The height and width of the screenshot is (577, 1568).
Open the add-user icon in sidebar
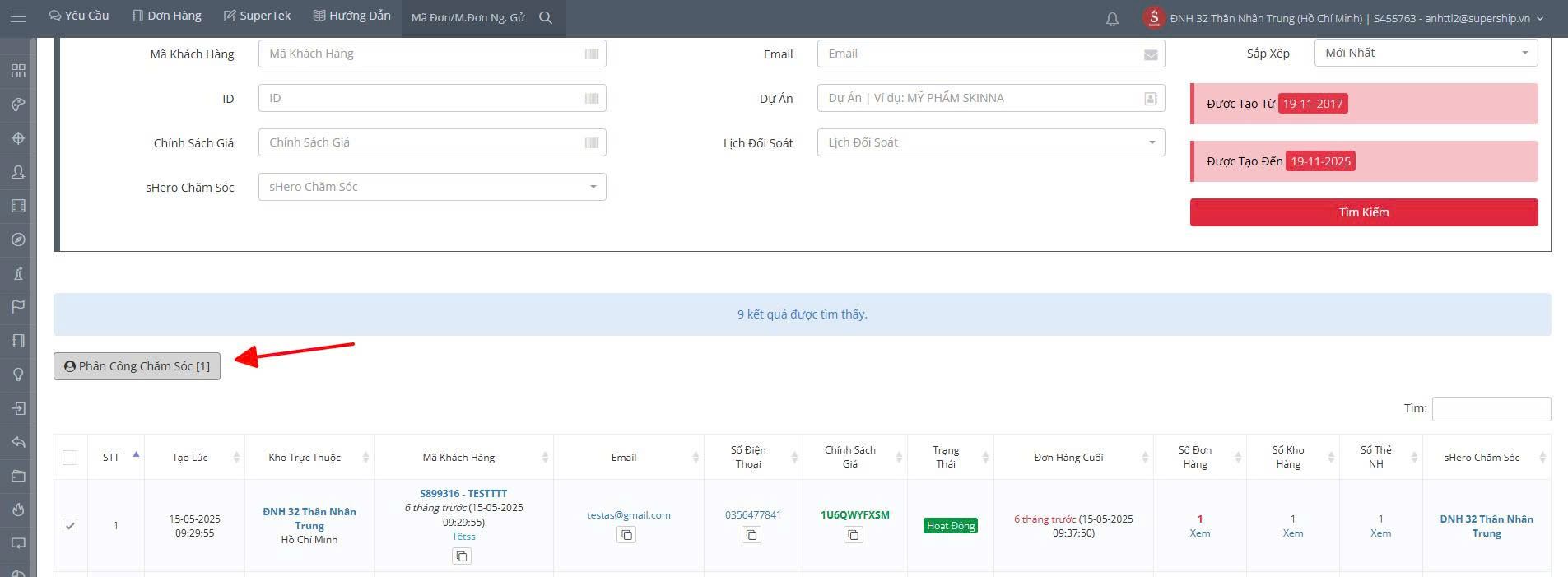pyautogui.click(x=18, y=172)
